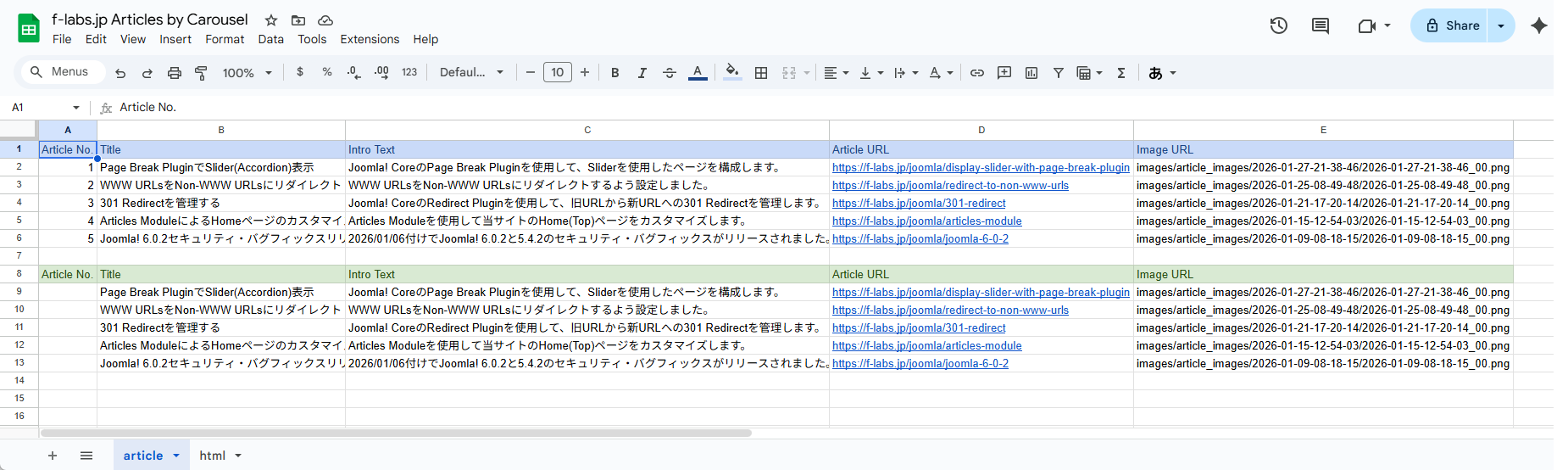
Task: Open the Extensions menu
Action: pos(369,39)
